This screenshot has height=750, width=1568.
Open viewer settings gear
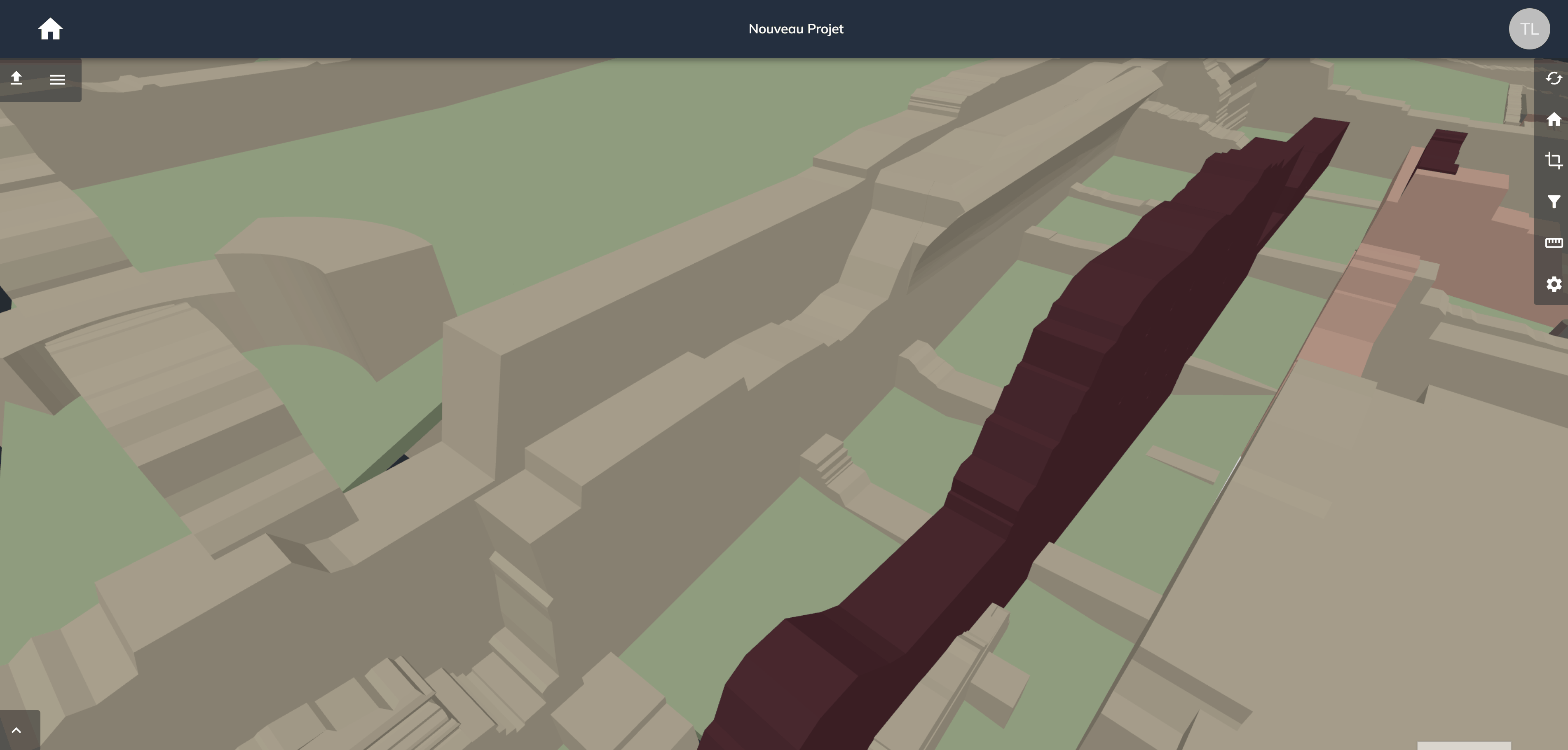click(x=1554, y=284)
